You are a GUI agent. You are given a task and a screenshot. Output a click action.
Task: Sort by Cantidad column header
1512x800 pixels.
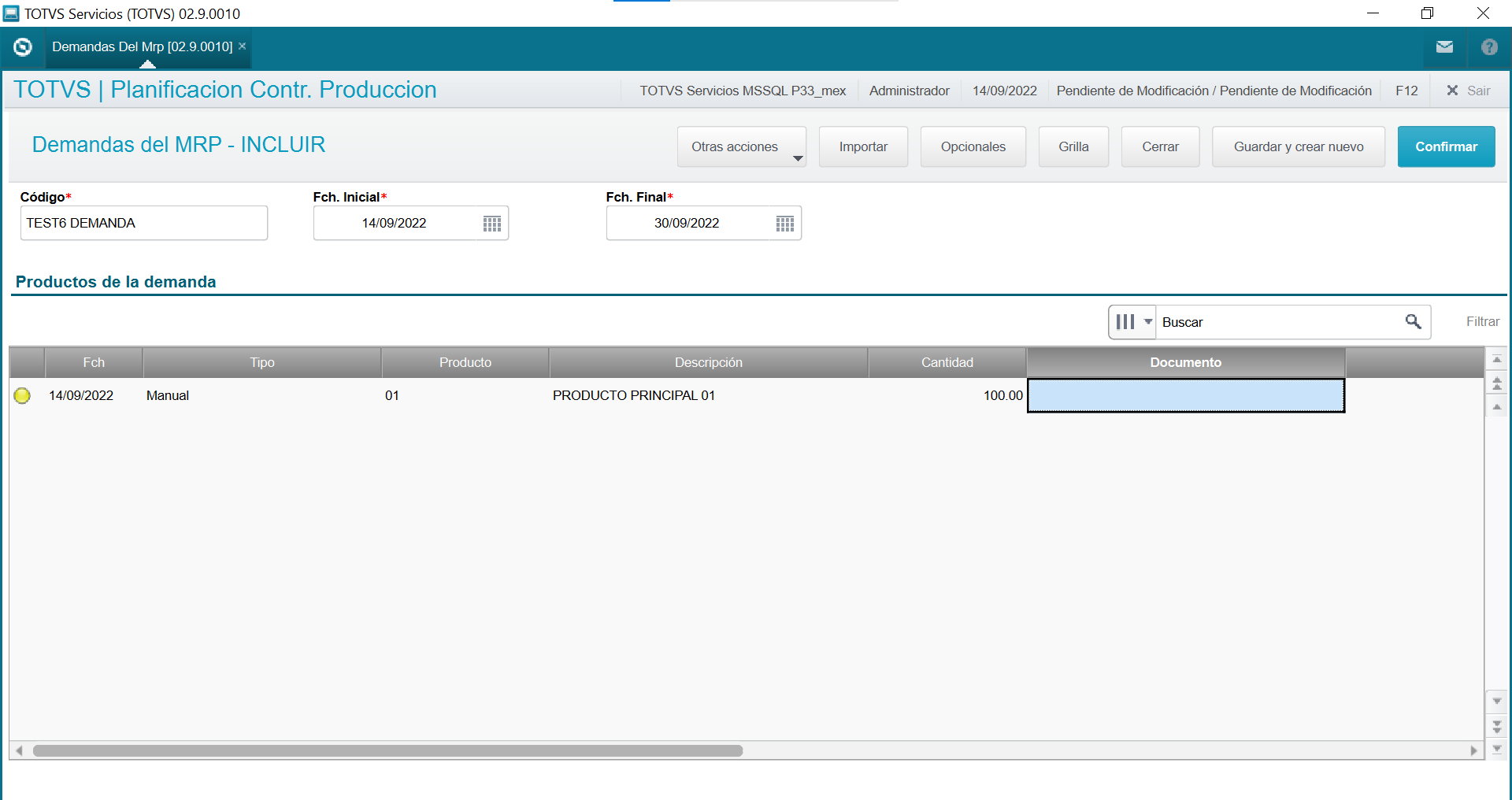[947, 362]
